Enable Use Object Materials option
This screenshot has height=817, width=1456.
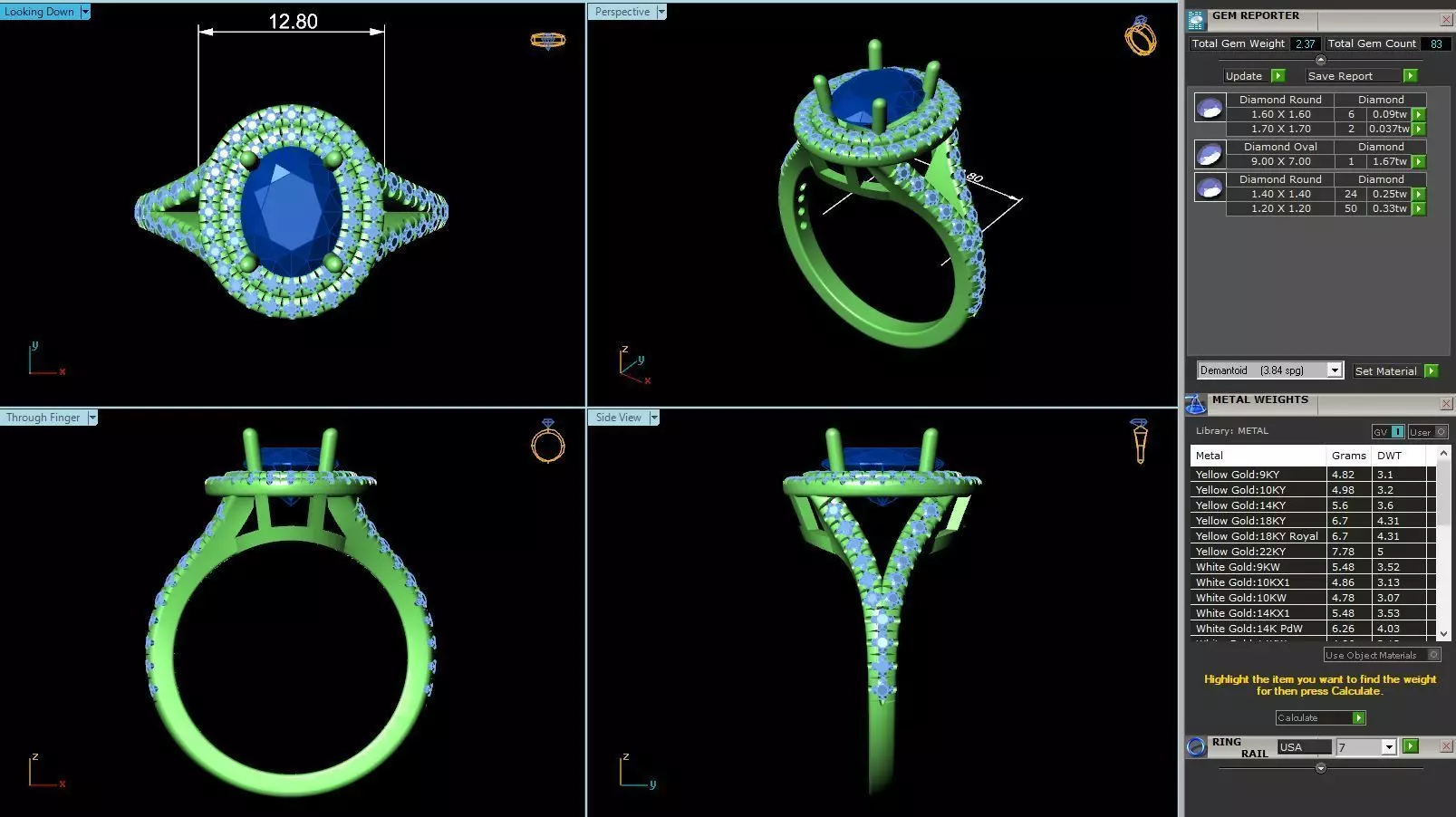click(1382, 655)
